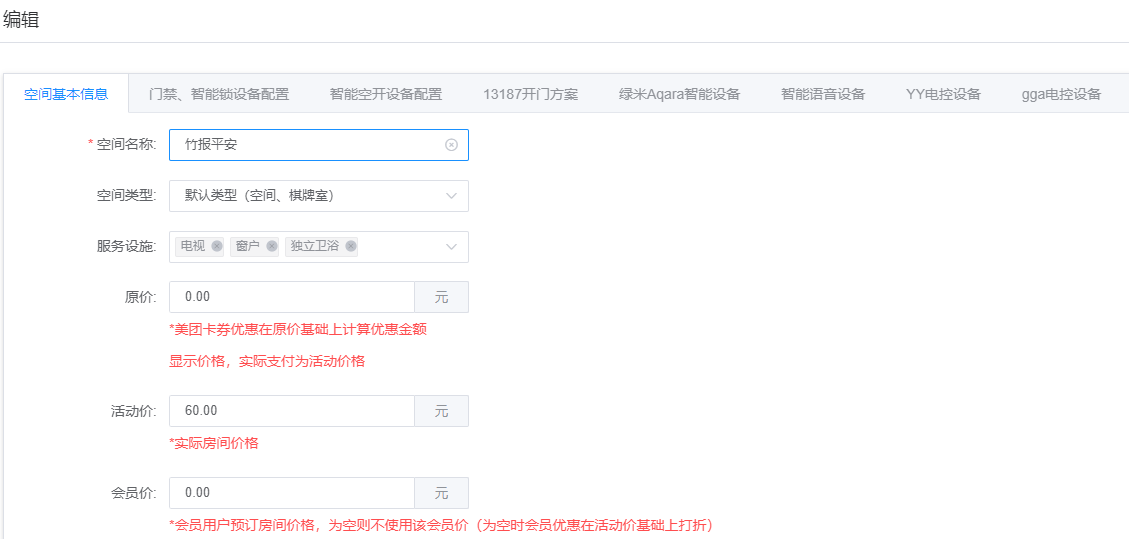Select the gga电控设备 tab
The image size is (1129, 539).
[x=1061, y=94]
